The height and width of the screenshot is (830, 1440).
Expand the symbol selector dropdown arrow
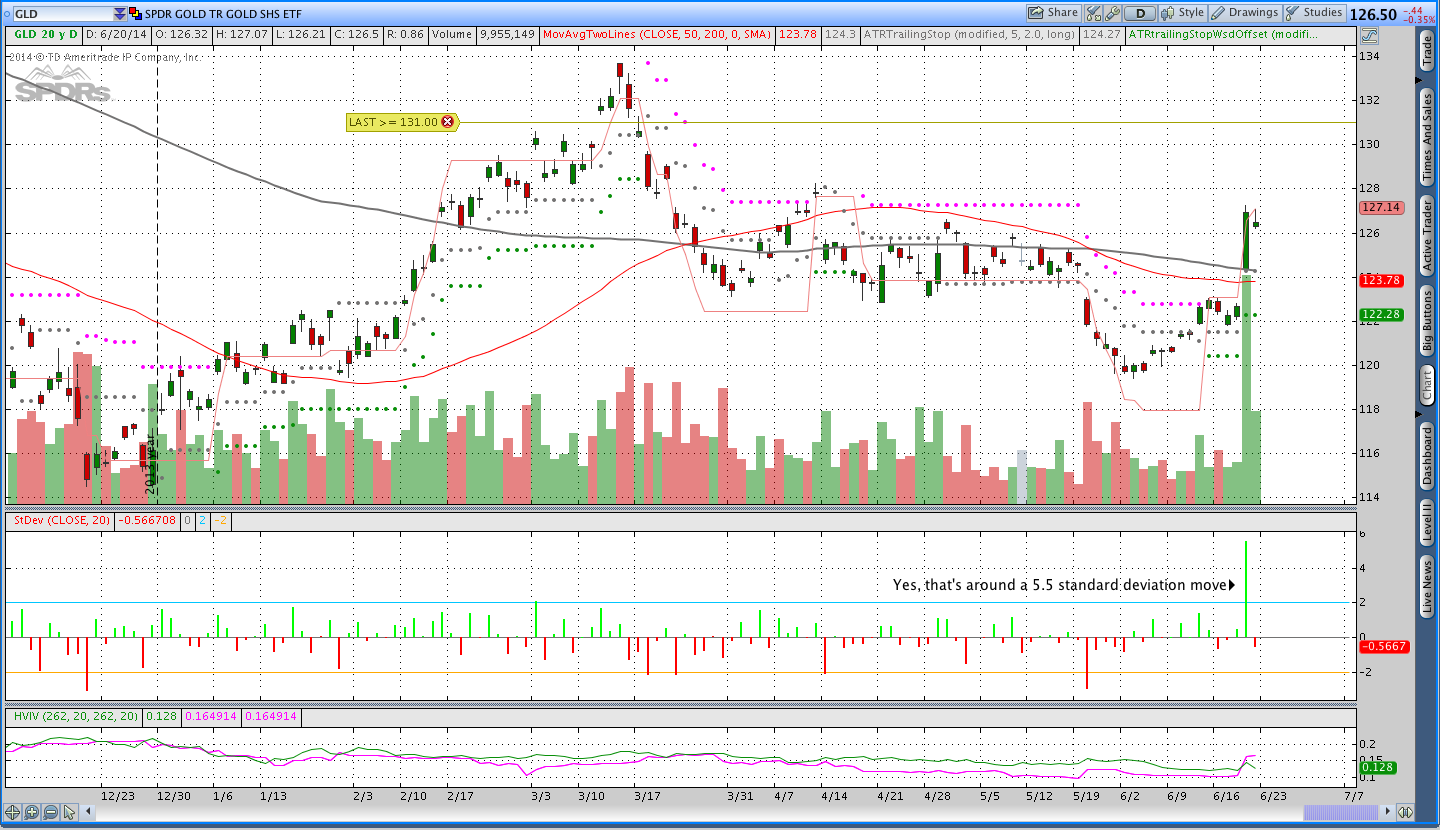120,14
